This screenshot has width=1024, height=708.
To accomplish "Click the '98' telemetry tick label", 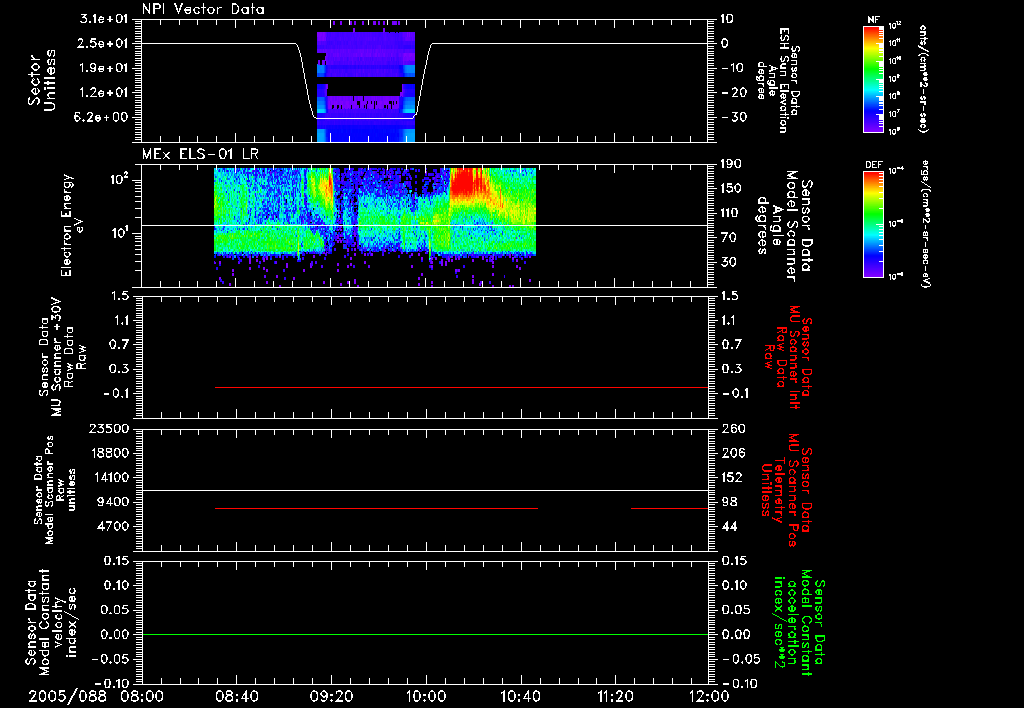I will pos(729,502).
